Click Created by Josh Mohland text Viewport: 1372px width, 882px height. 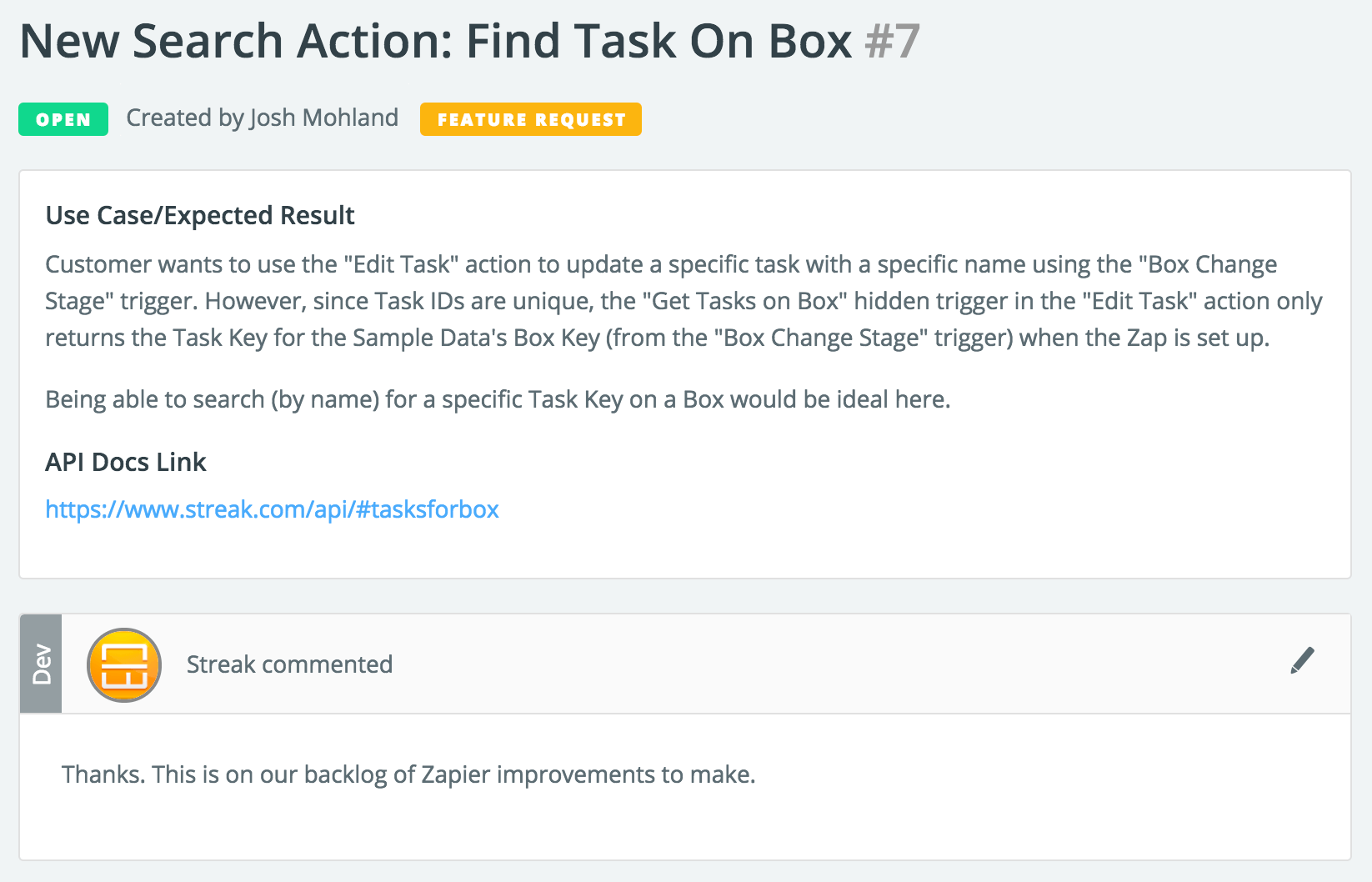tap(262, 118)
